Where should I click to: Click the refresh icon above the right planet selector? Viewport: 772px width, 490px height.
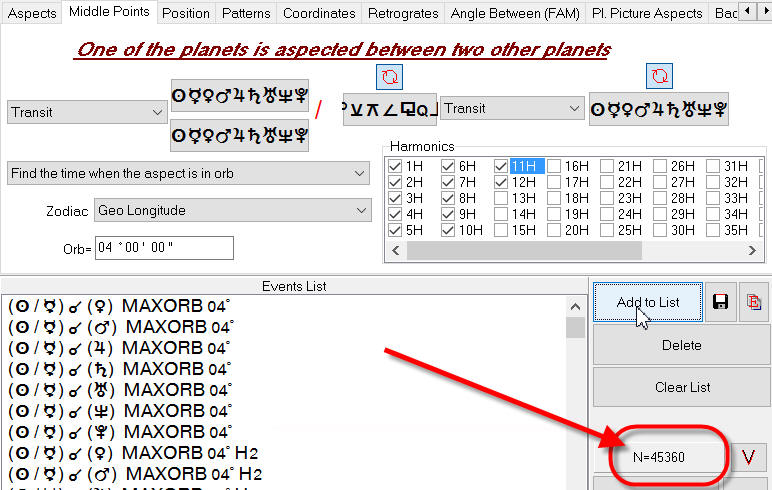[659, 76]
